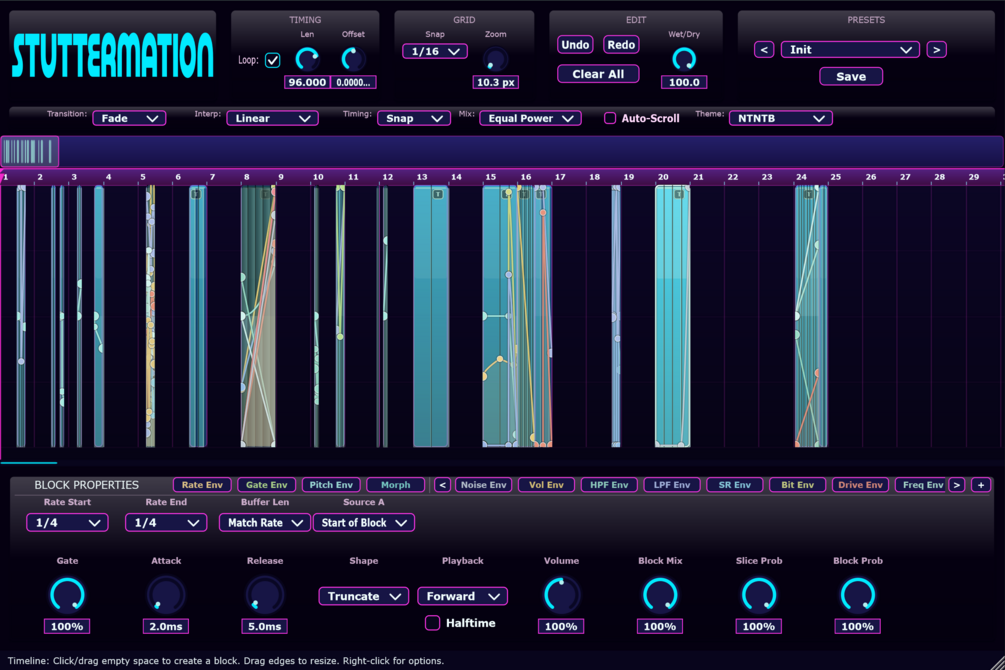Screen dimensions: 1005x670
Task: Switch to the Vol Env tab
Action: click(x=546, y=485)
